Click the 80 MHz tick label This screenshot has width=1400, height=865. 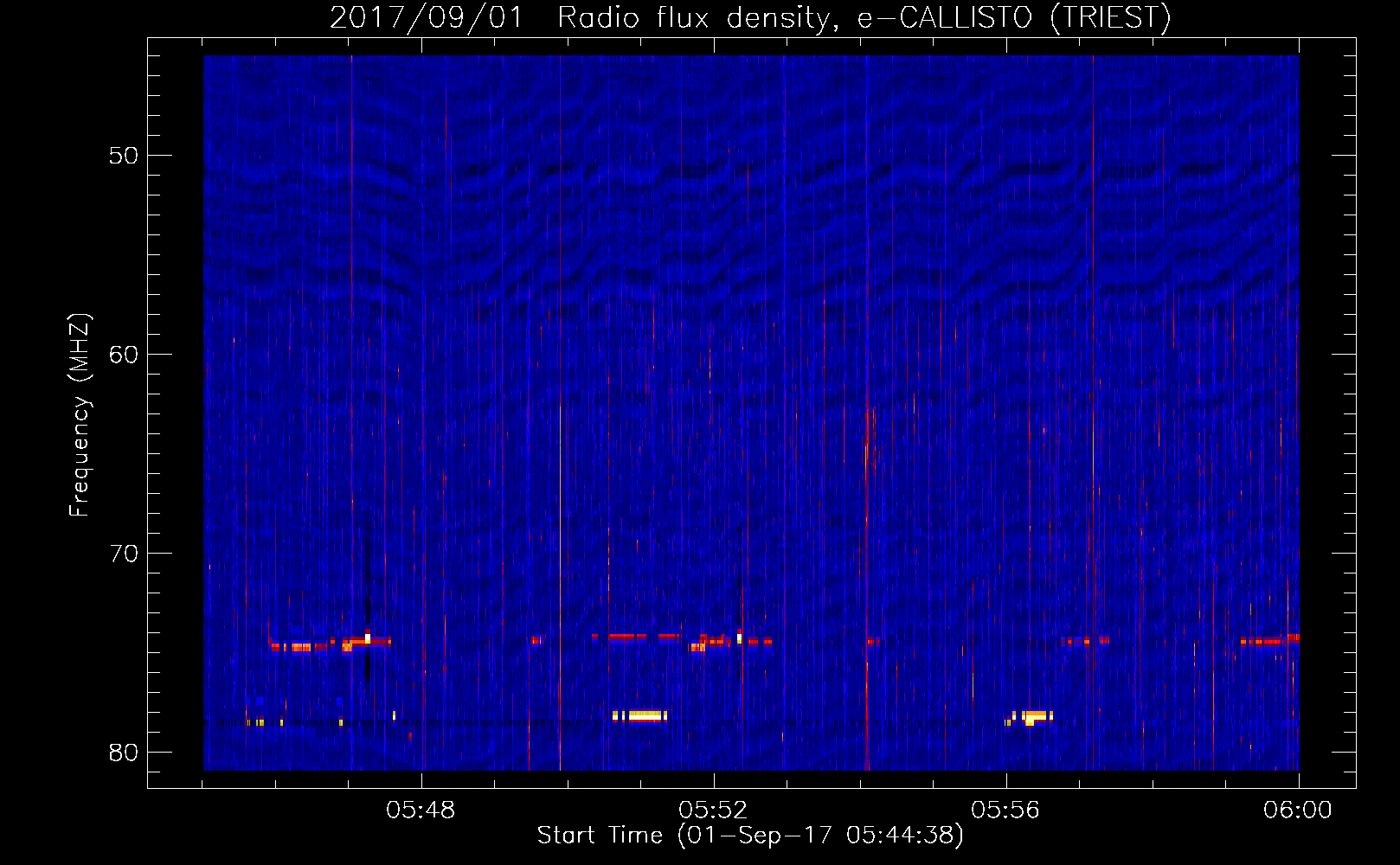(x=124, y=753)
